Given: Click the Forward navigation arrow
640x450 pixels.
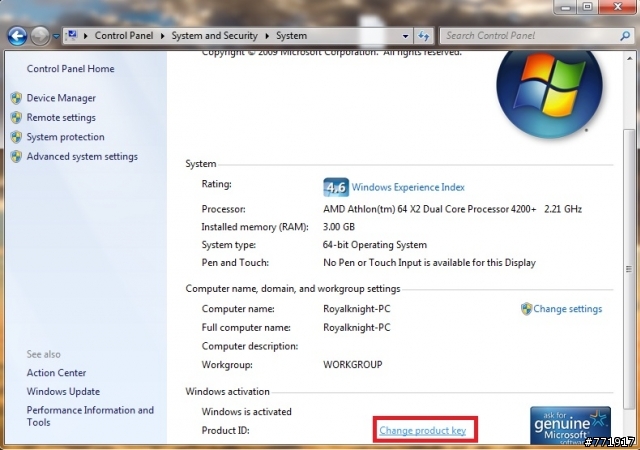Looking at the screenshot, I should 40,36.
